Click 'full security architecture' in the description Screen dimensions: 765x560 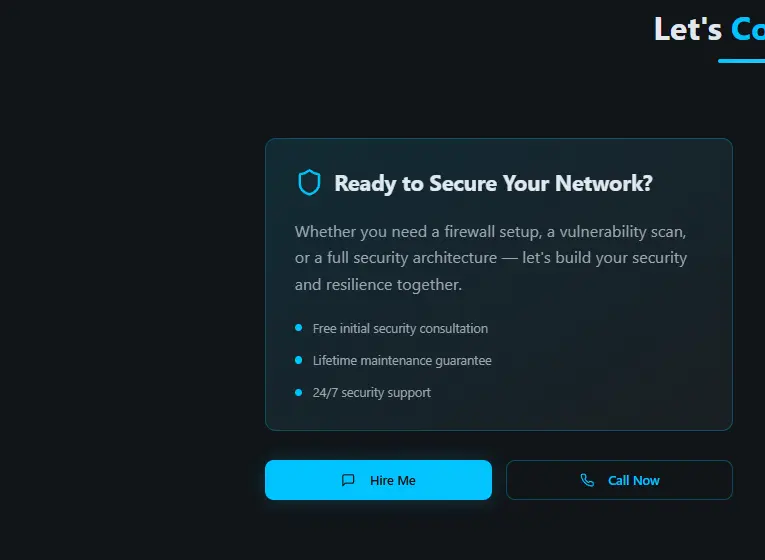click(405, 258)
